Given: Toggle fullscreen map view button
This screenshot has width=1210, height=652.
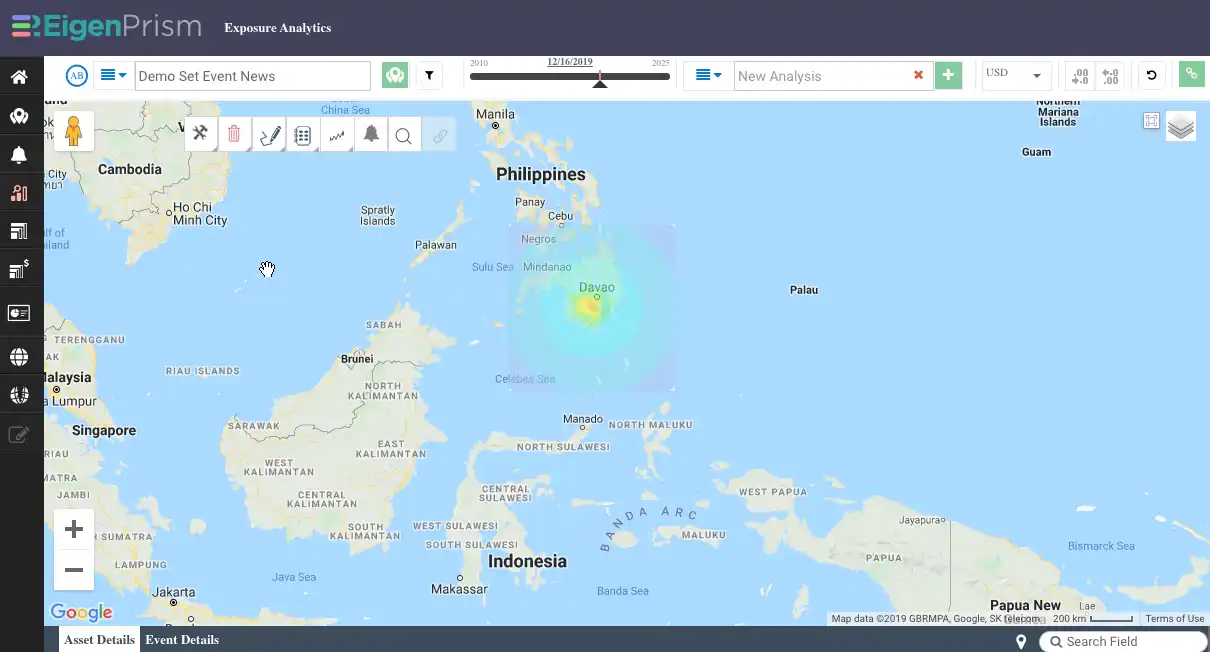Looking at the screenshot, I should [x=1151, y=121].
